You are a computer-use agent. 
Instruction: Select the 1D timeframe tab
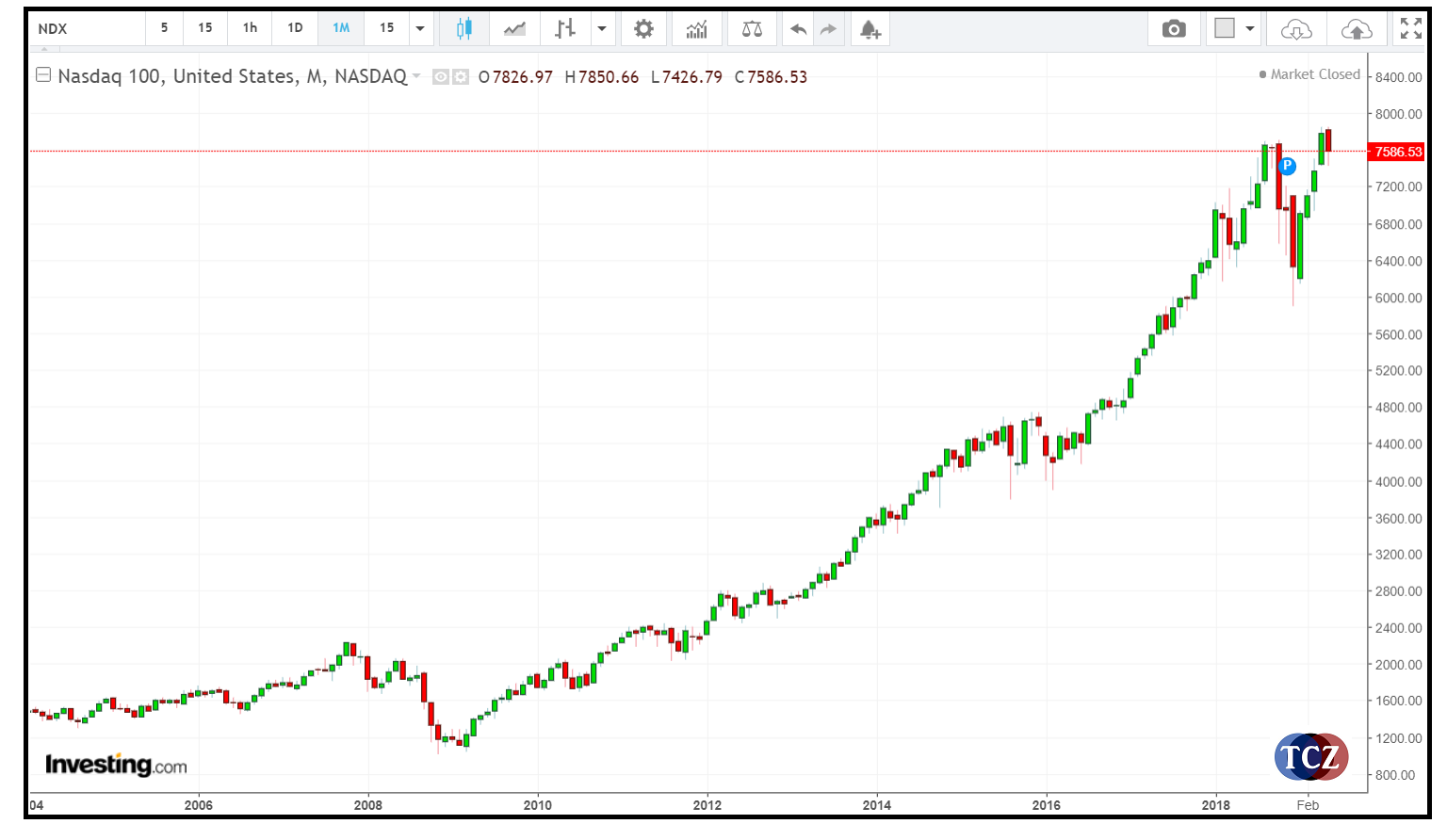click(295, 28)
